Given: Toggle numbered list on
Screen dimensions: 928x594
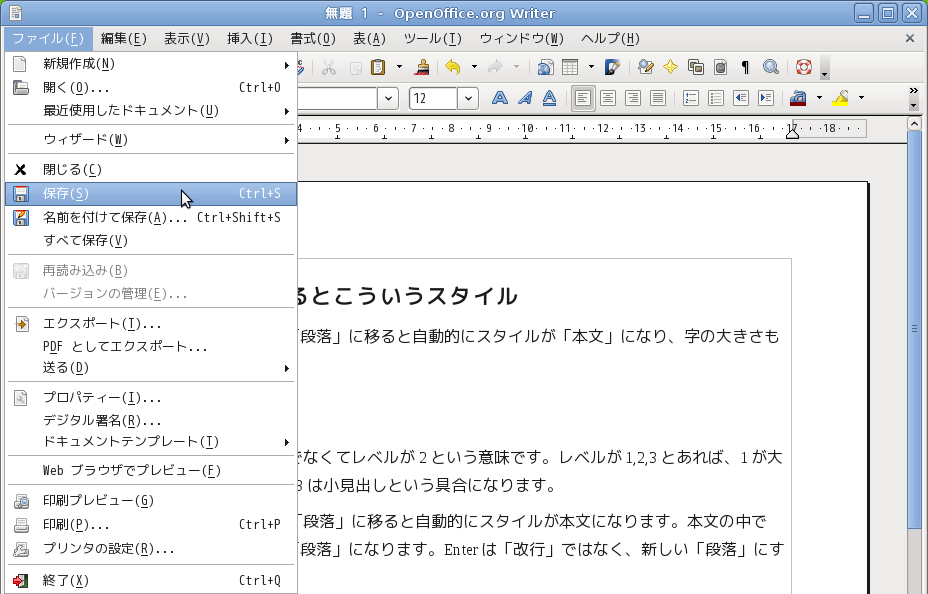Looking at the screenshot, I should (690, 98).
